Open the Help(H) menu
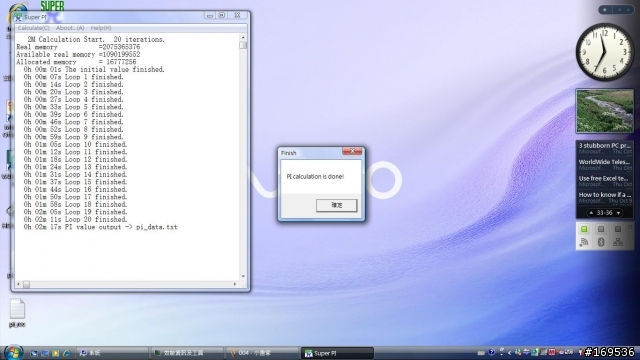This screenshot has width=640, height=360. click(x=101, y=28)
